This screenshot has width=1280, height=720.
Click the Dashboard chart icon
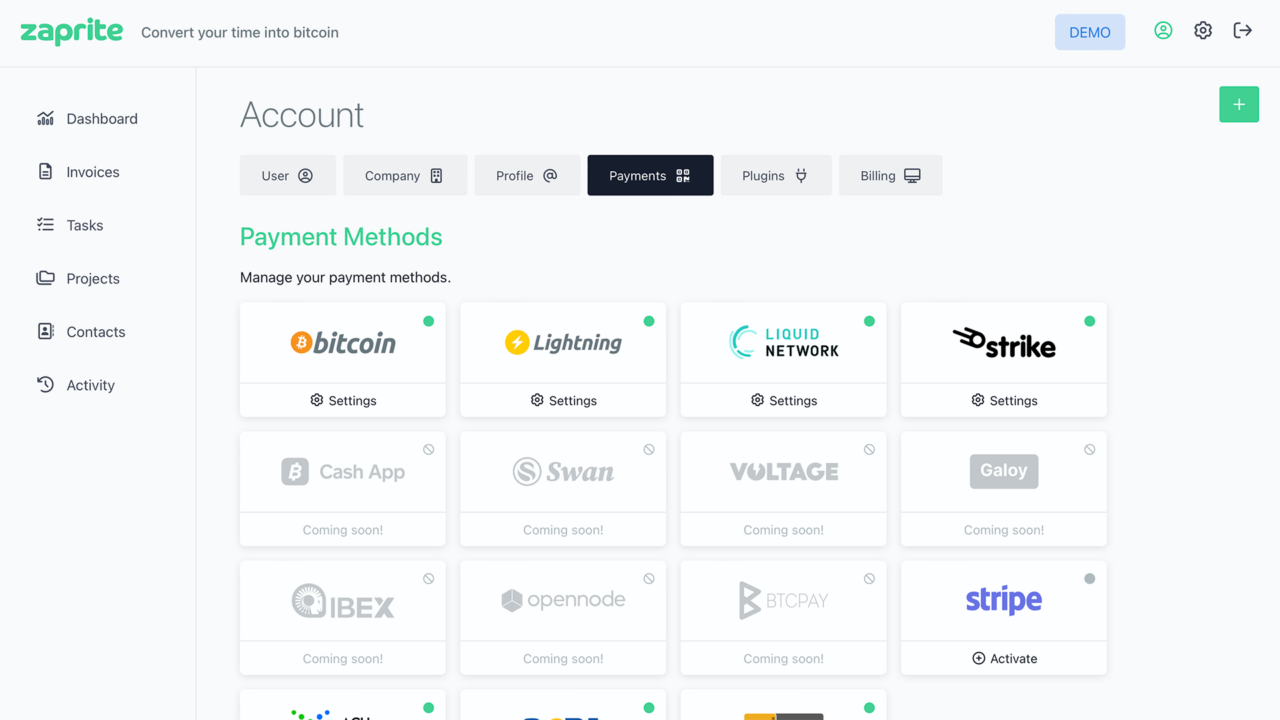coord(45,118)
